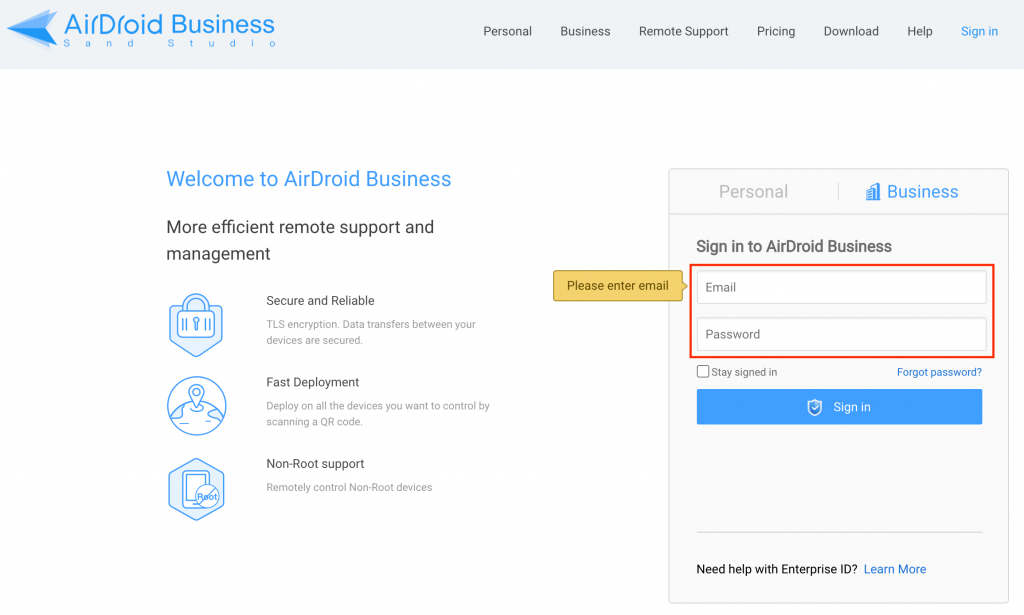Switch to the Personal sign-in tab
Screen dimensions: 1024x615
tap(753, 191)
